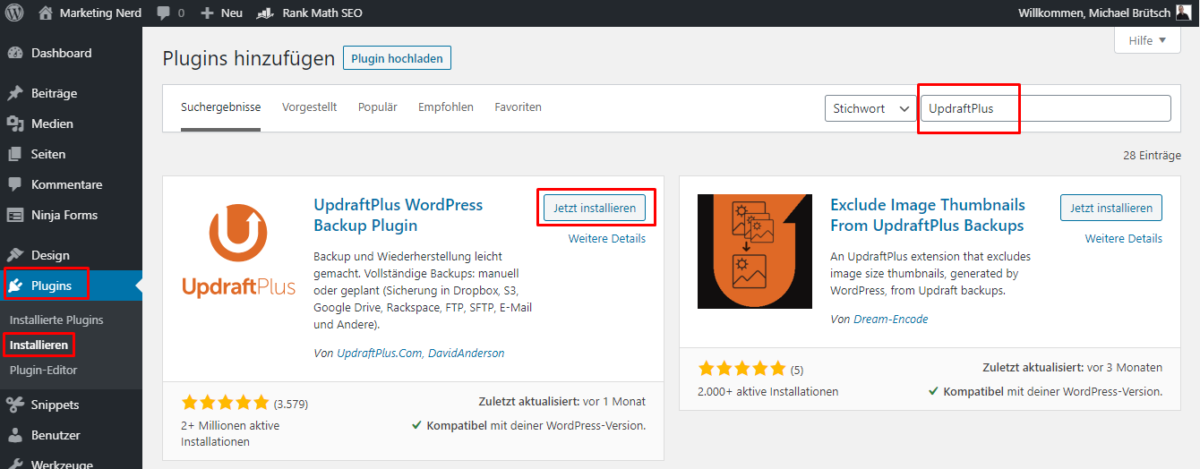Switch to the Populär tab
This screenshot has height=469, width=1200.
pyautogui.click(x=377, y=107)
